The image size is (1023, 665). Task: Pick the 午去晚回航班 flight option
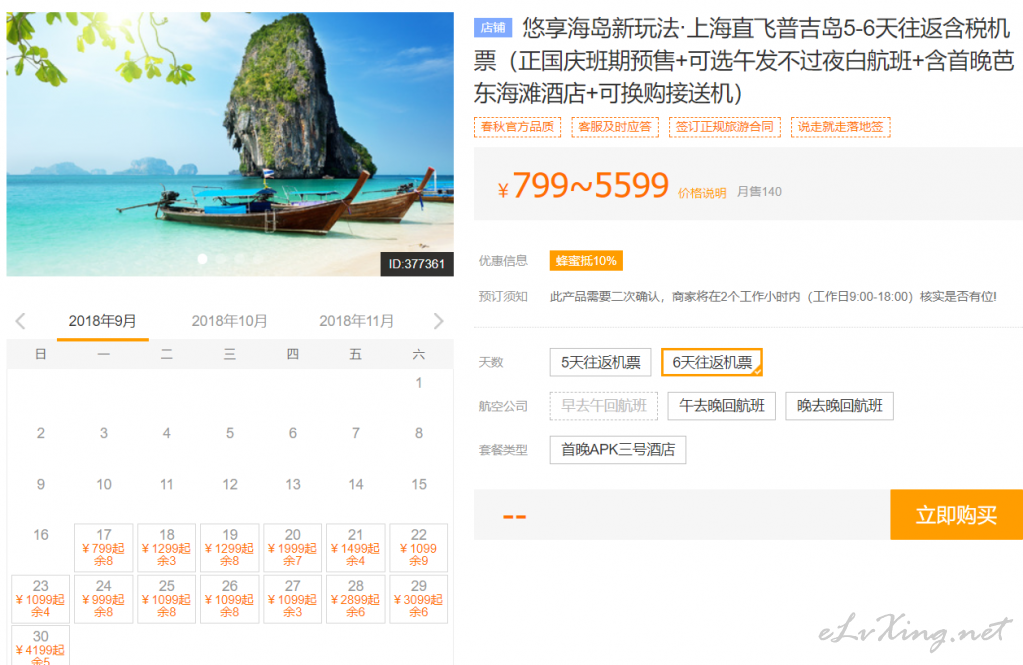722,406
